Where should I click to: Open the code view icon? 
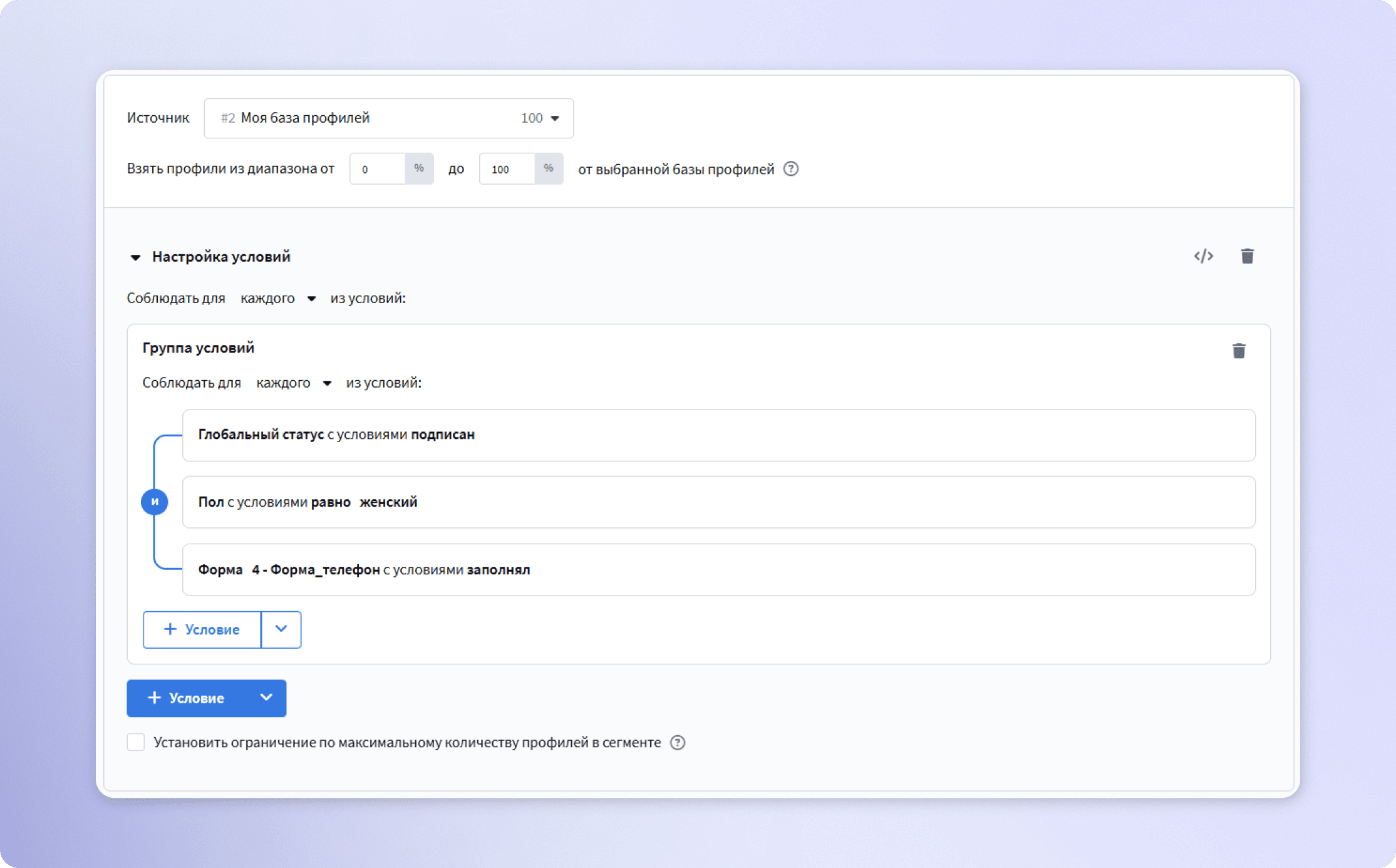click(x=1202, y=256)
